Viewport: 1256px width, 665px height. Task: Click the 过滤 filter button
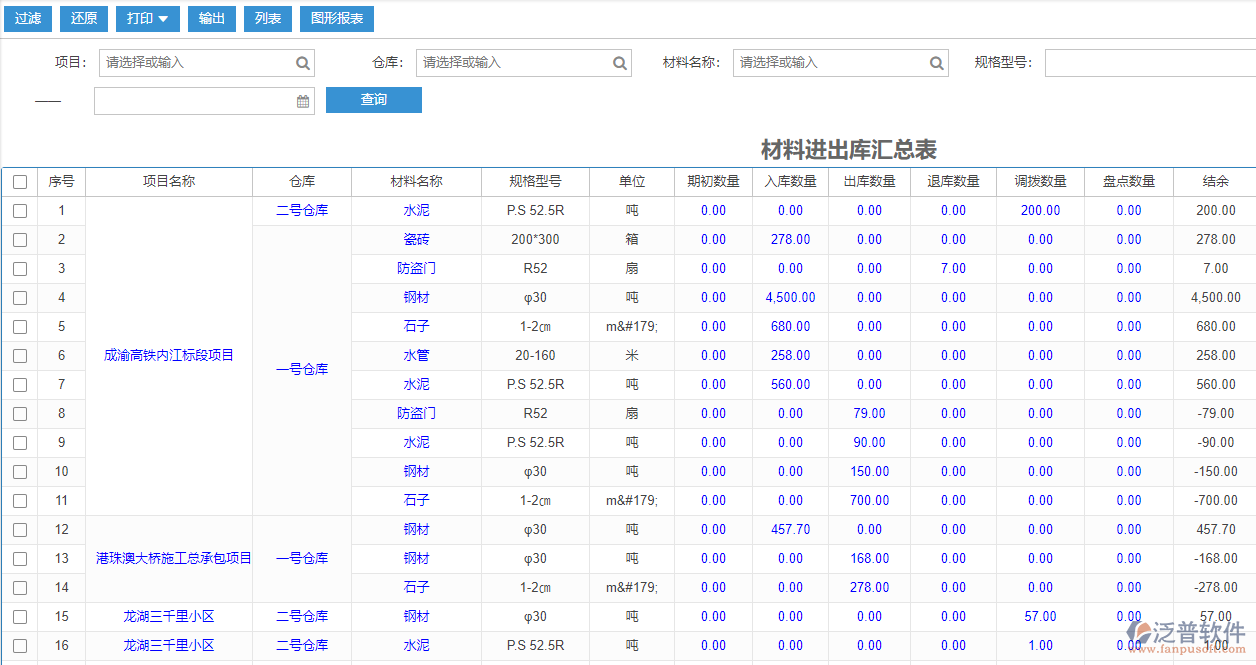27,18
